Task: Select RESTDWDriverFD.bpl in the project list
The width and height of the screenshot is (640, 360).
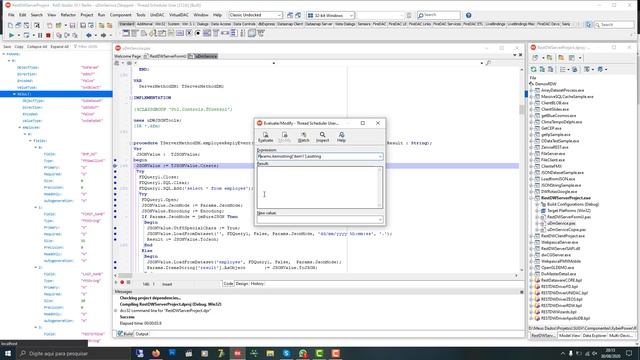Action: coord(560,287)
